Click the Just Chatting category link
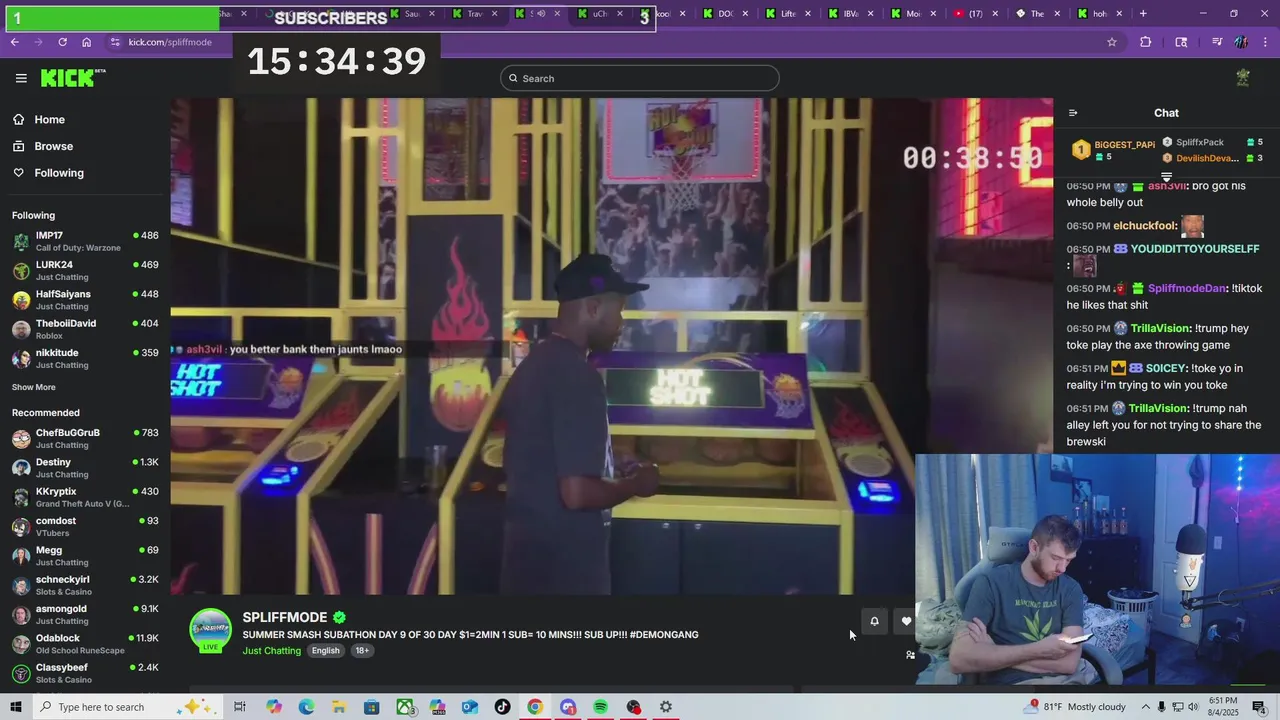1280x720 pixels. (x=271, y=651)
